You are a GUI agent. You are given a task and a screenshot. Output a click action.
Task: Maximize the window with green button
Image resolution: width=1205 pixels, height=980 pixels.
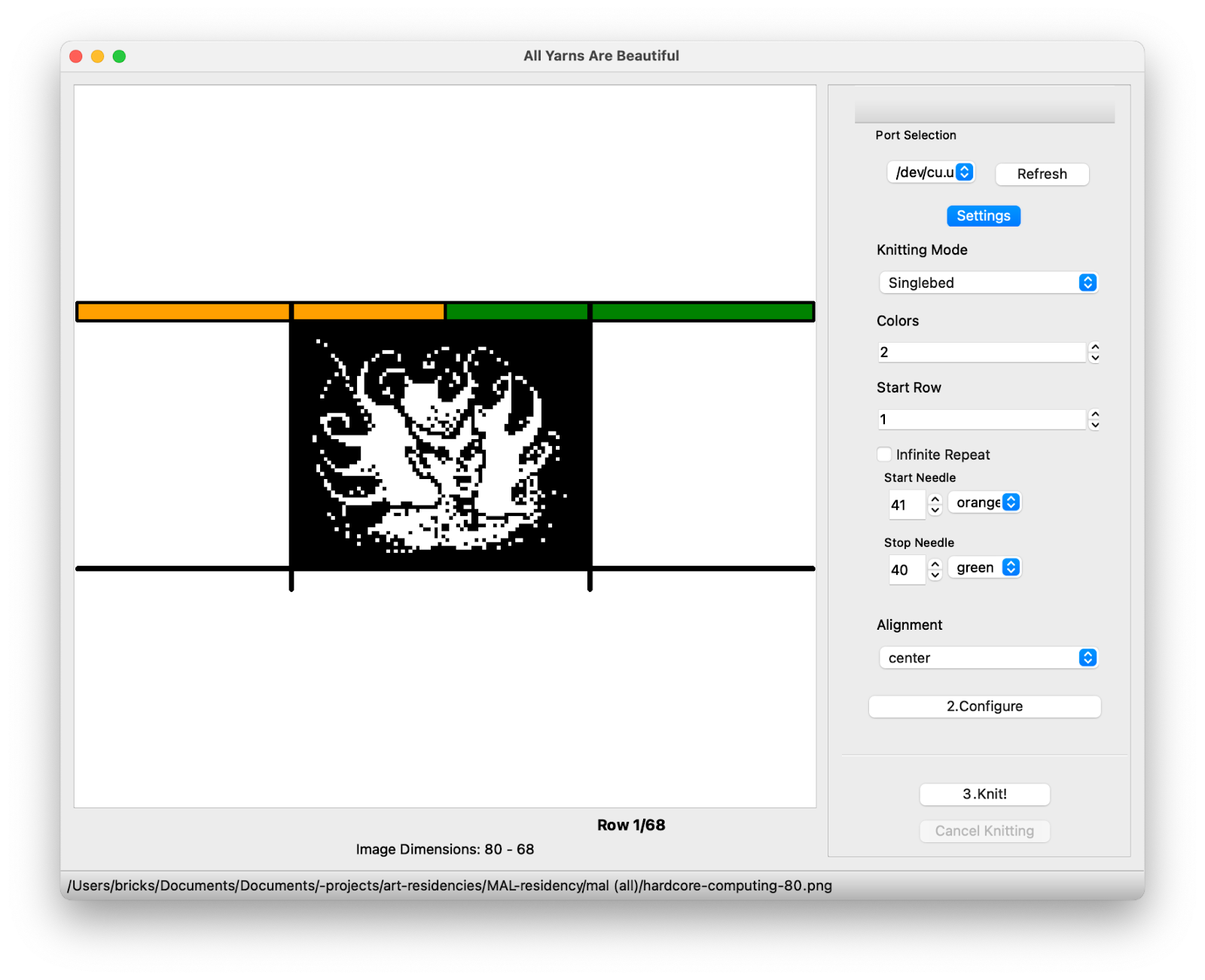point(119,56)
